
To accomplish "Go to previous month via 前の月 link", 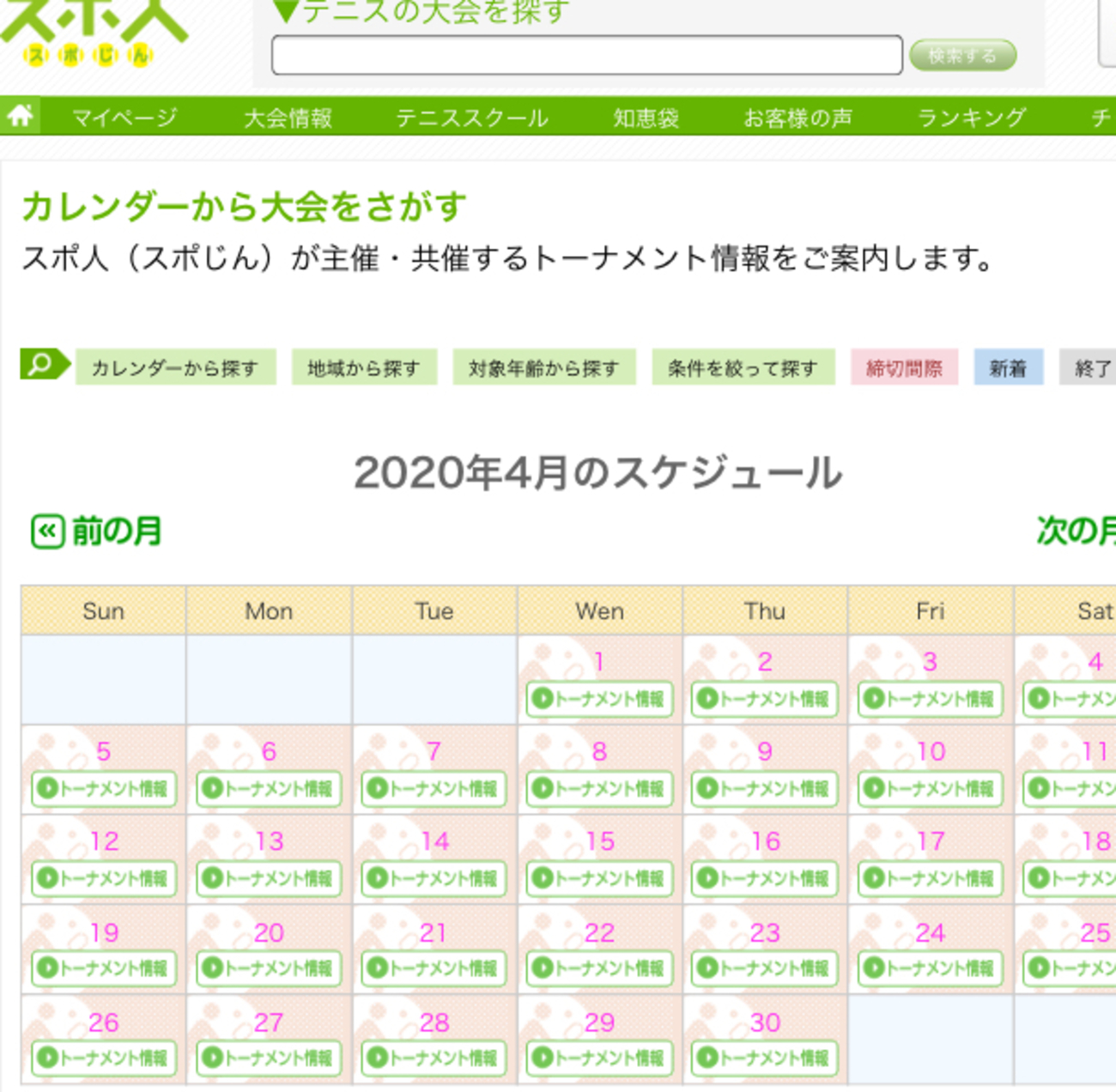I will click(x=116, y=531).
